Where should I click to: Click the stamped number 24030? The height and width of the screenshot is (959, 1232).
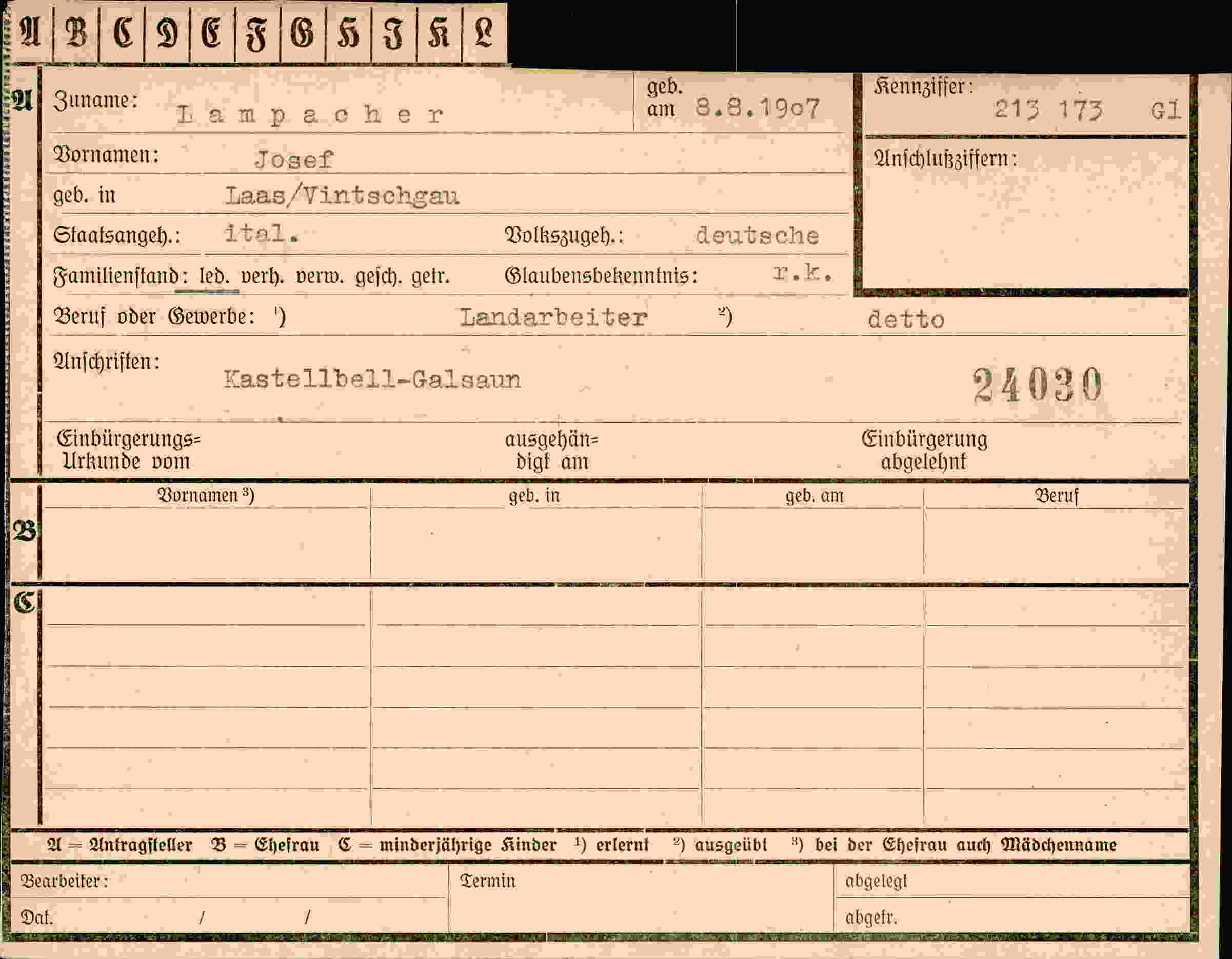(x=1038, y=385)
